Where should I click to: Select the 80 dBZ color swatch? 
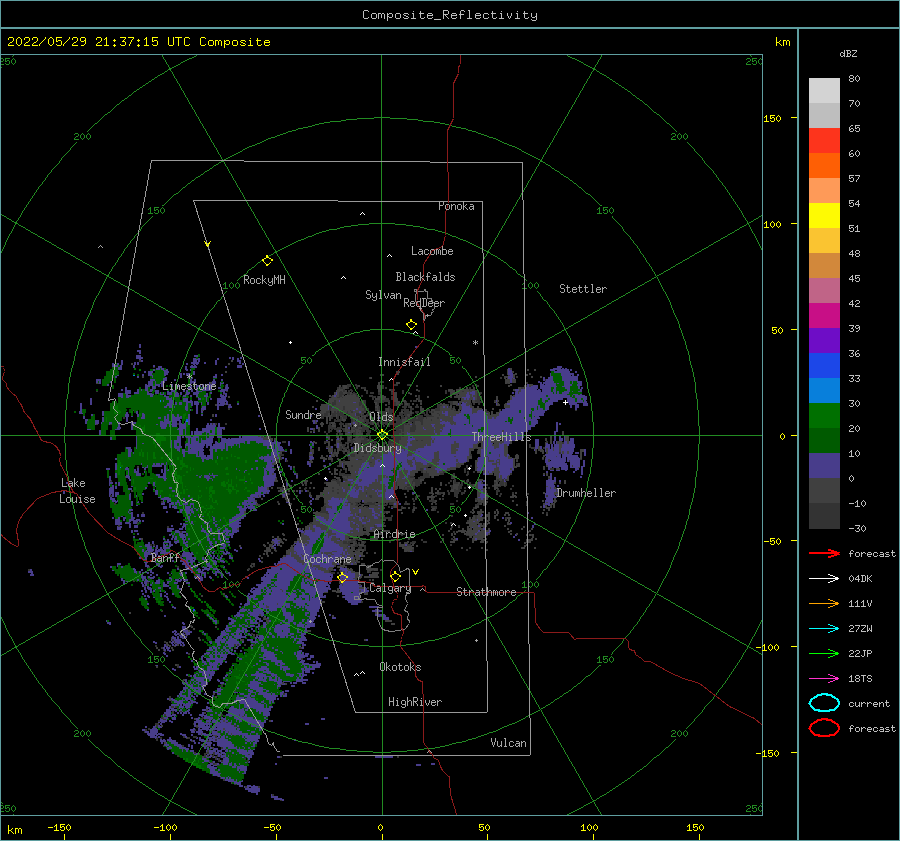pyautogui.click(x=824, y=91)
